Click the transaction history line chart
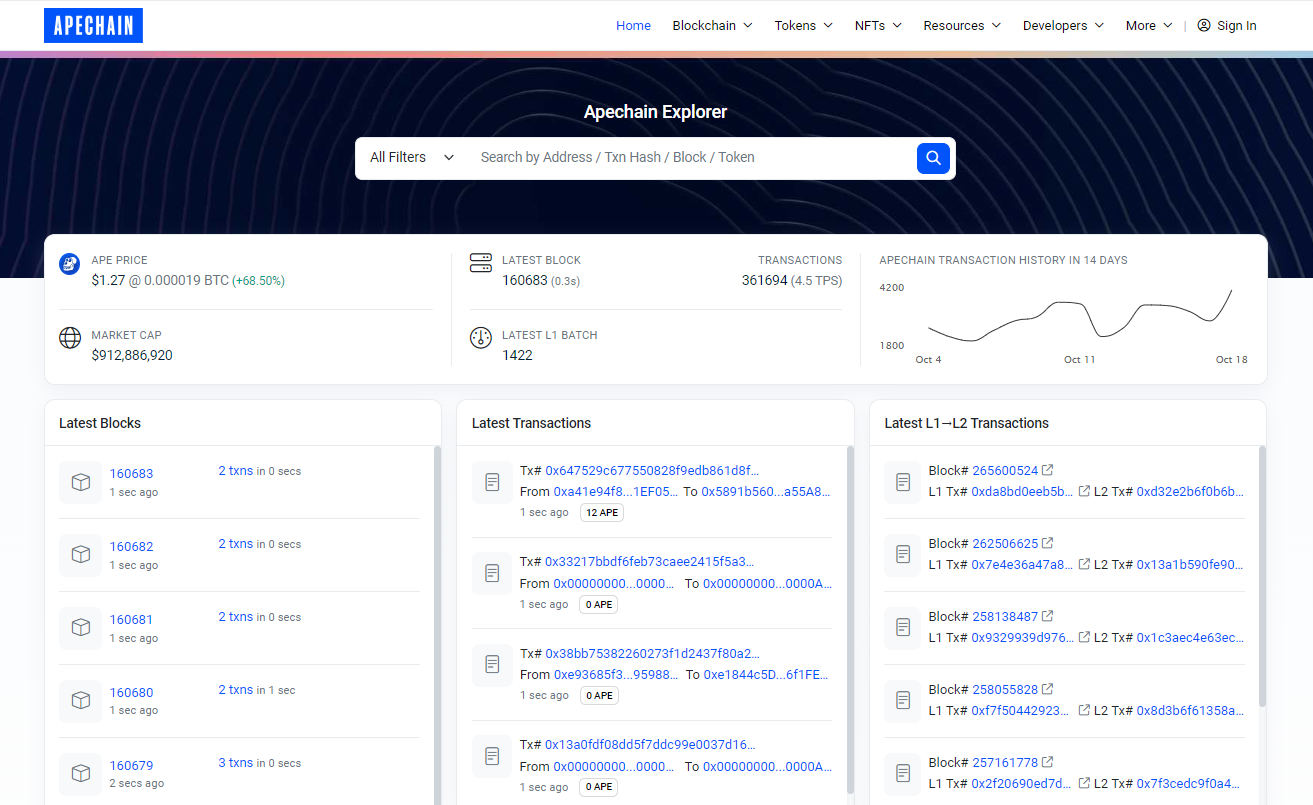Screen dimensions: 1313x805 [1081, 316]
